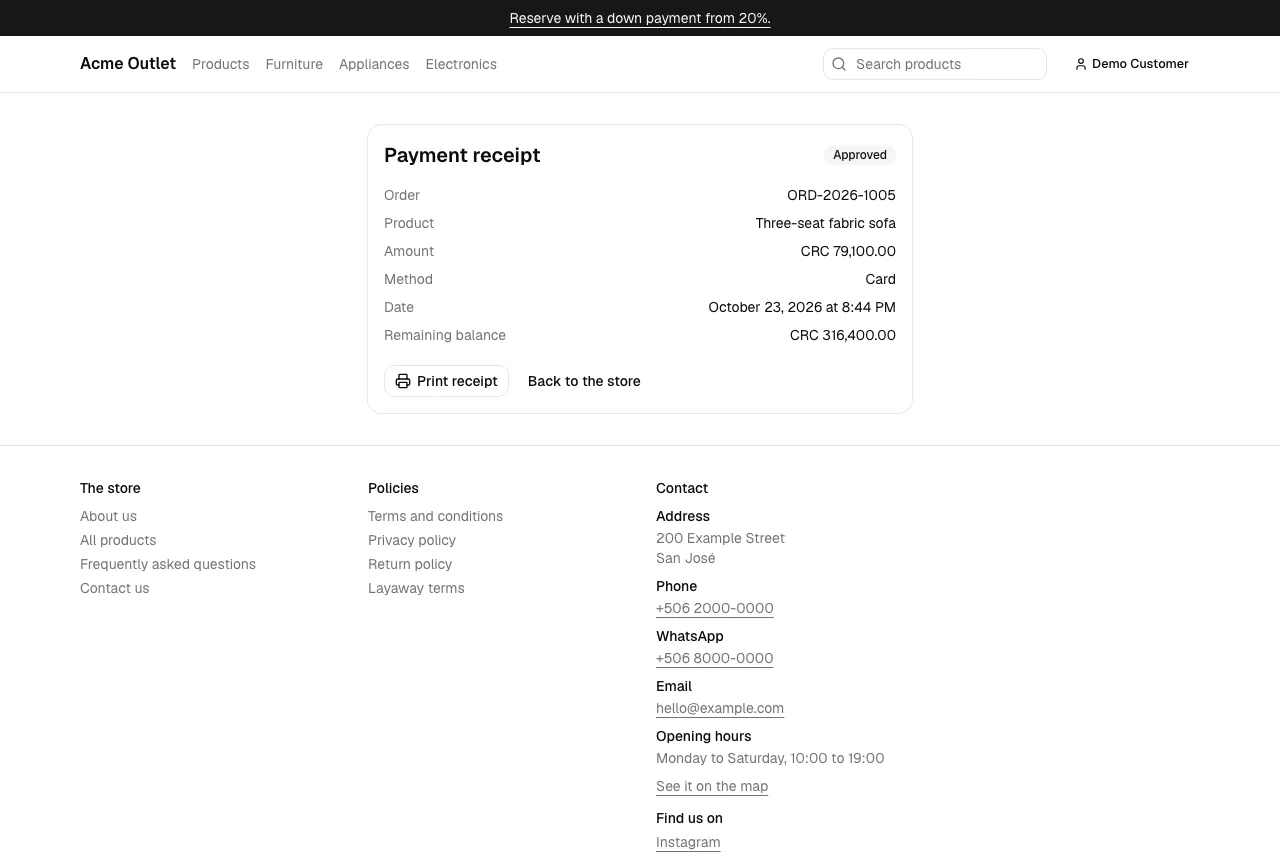Screen dimensions: 1280x860
Task: Go to Furniture category
Action: click(294, 64)
